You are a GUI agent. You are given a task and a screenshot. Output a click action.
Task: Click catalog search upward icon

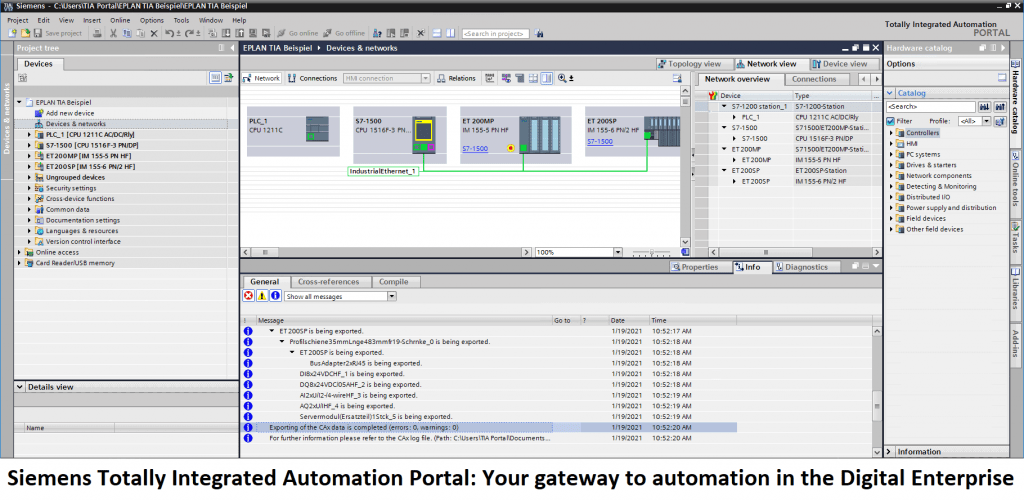pyautogui.click(x=1000, y=106)
